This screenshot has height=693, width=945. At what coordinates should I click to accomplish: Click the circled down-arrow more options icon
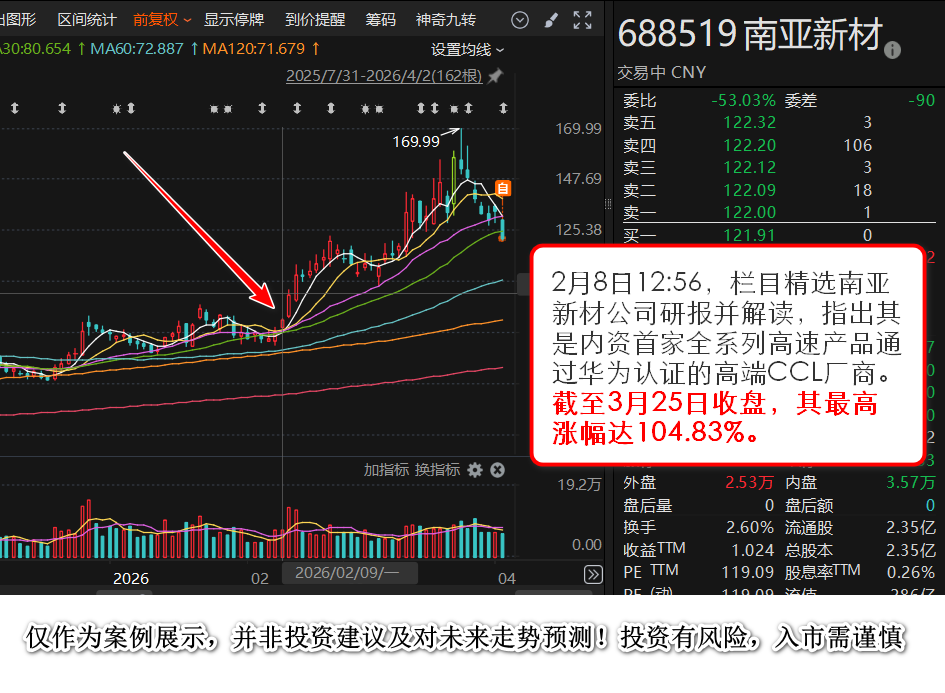[x=519, y=20]
